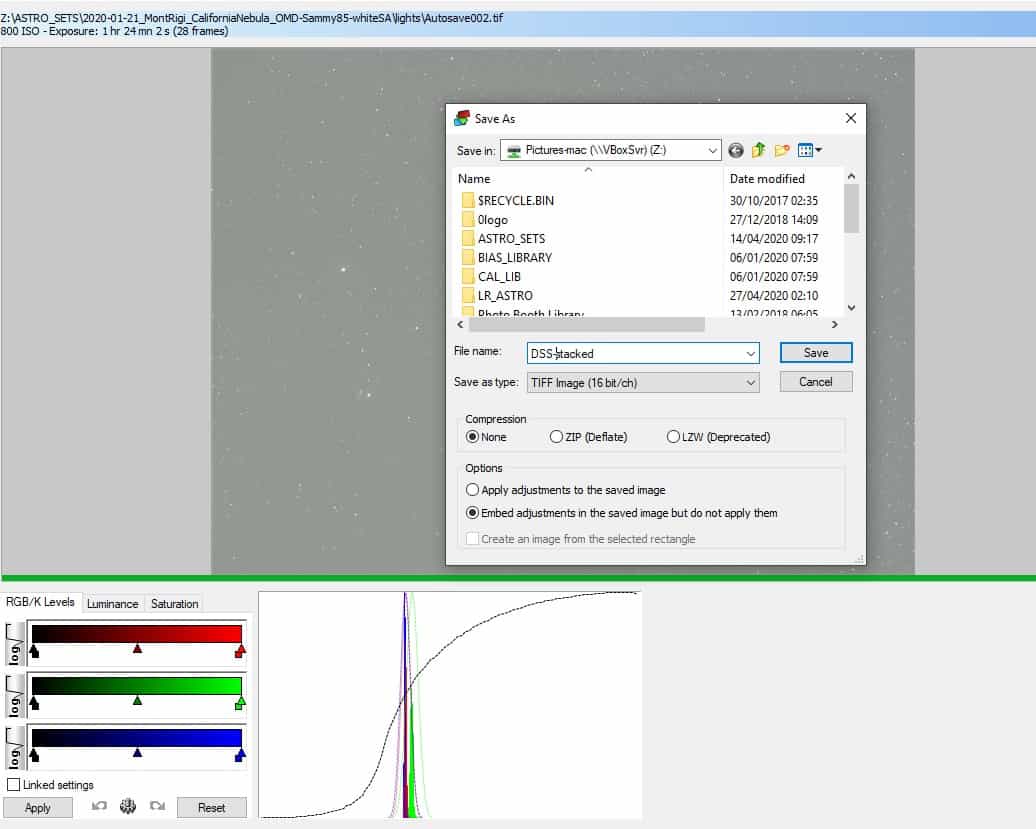This screenshot has height=829, width=1036.
Task: Open the ASTRO_SETS folder in list
Action: [511, 238]
